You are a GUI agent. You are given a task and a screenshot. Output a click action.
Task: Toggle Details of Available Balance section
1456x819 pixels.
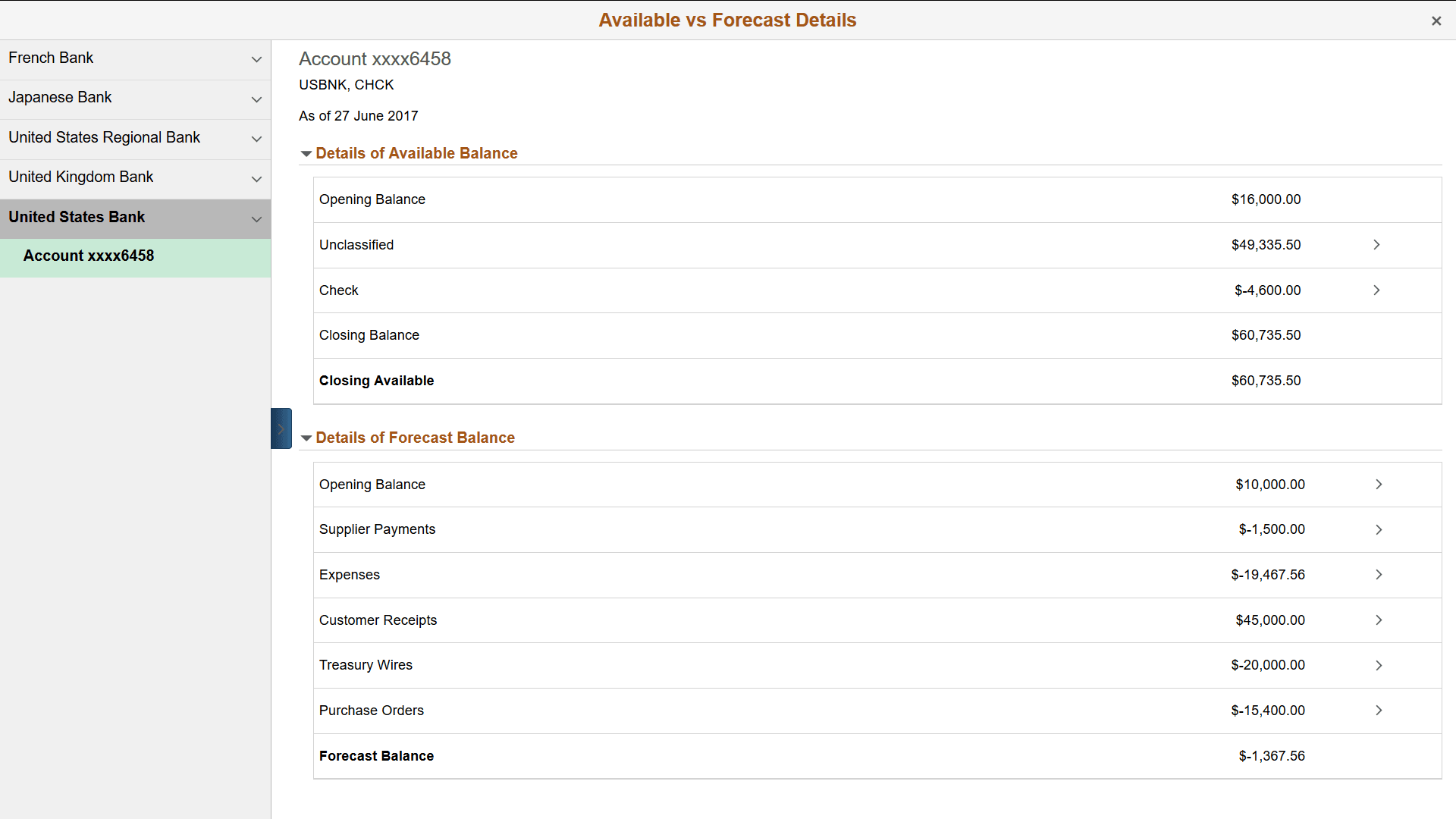coord(306,153)
